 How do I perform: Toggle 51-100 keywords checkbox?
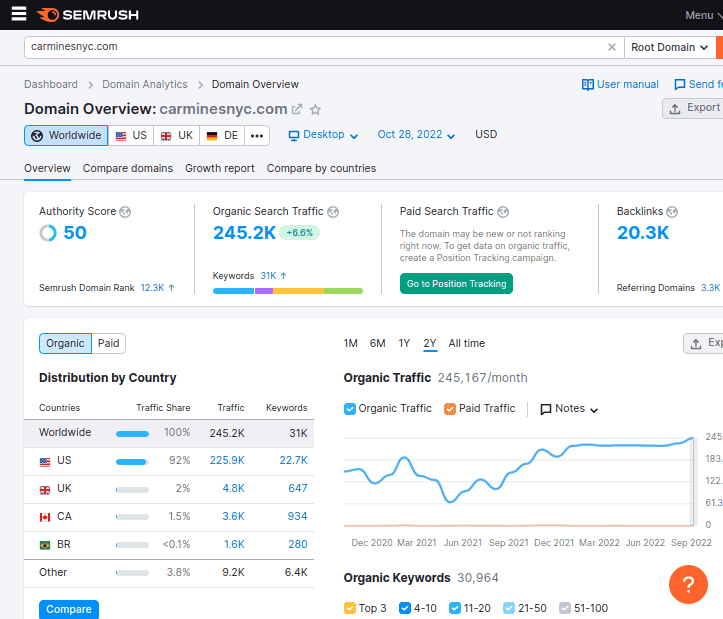pos(565,608)
